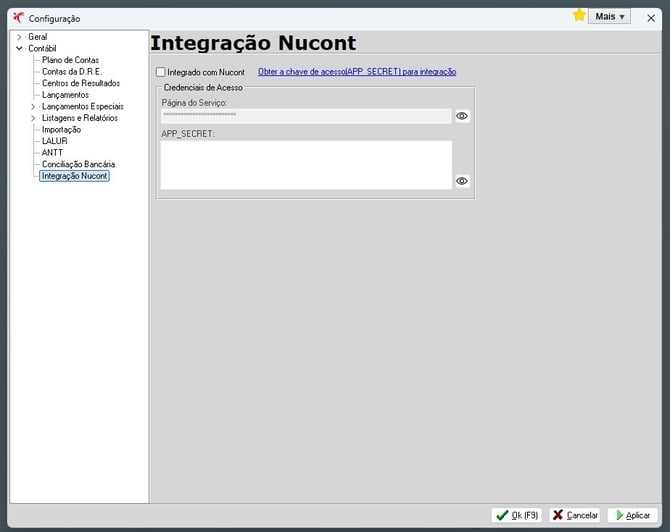This screenshot has width=670, height=532.
Task: Reveal the Página do Serviço value with eye icon
Action: tap(462, 116)
